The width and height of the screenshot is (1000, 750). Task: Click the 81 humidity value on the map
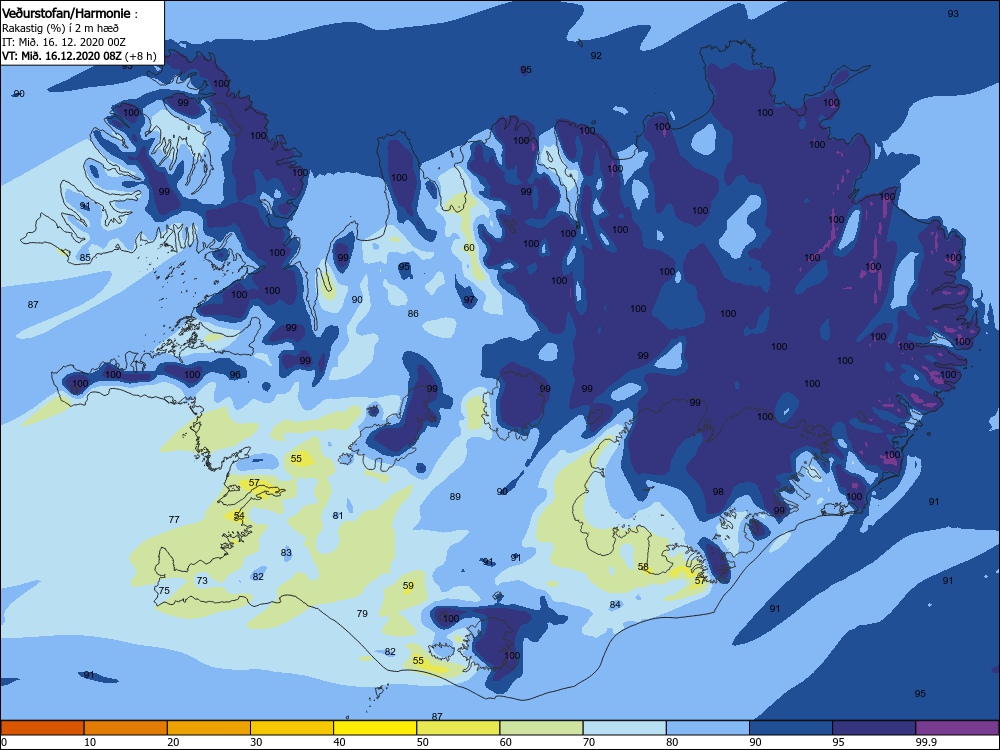(338, 515)
